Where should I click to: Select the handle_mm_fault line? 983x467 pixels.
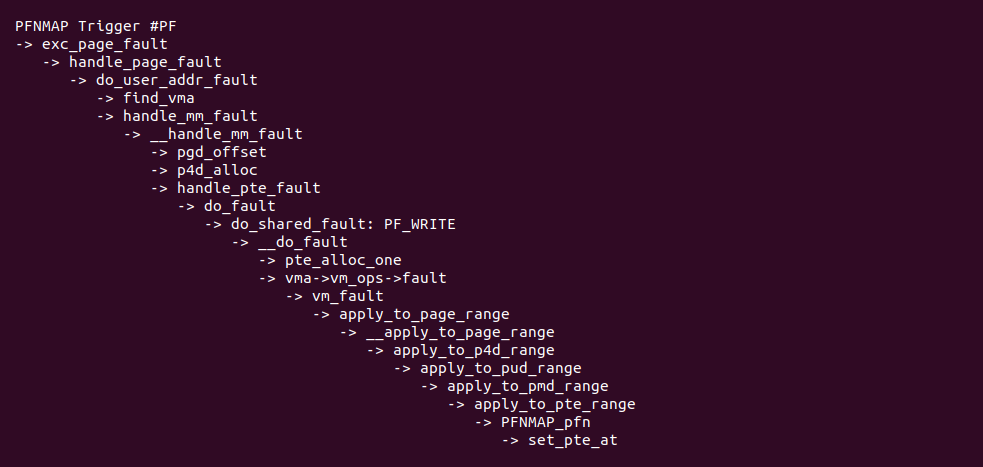(x=190, y=116)
